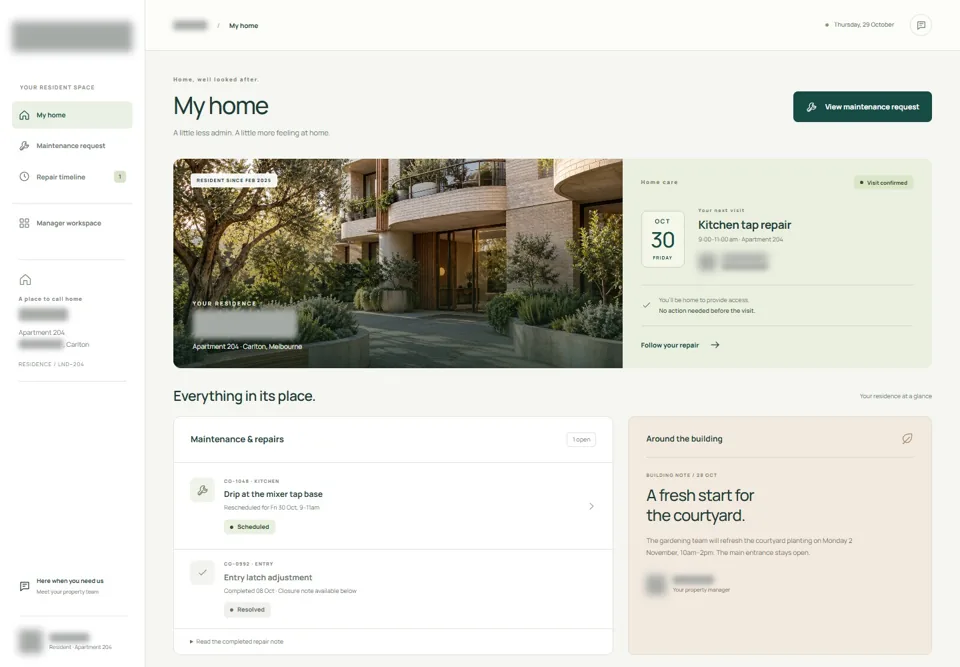Open the Drip at the mixer tap row chevron
960x667 pixels.
tap(591, 506)
